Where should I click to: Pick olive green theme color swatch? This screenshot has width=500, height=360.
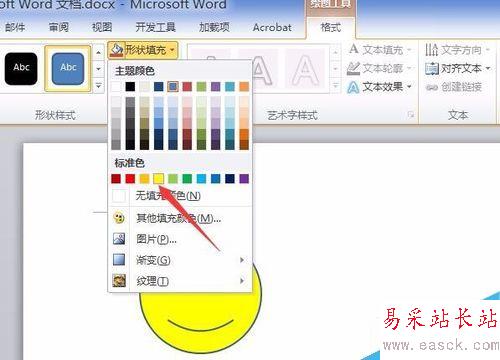click(x=201, y=87)
